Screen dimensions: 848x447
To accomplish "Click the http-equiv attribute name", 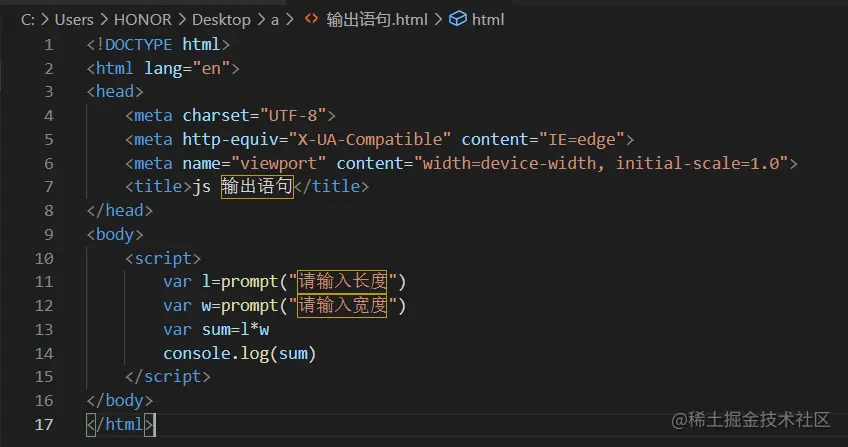I will [230, 139].
